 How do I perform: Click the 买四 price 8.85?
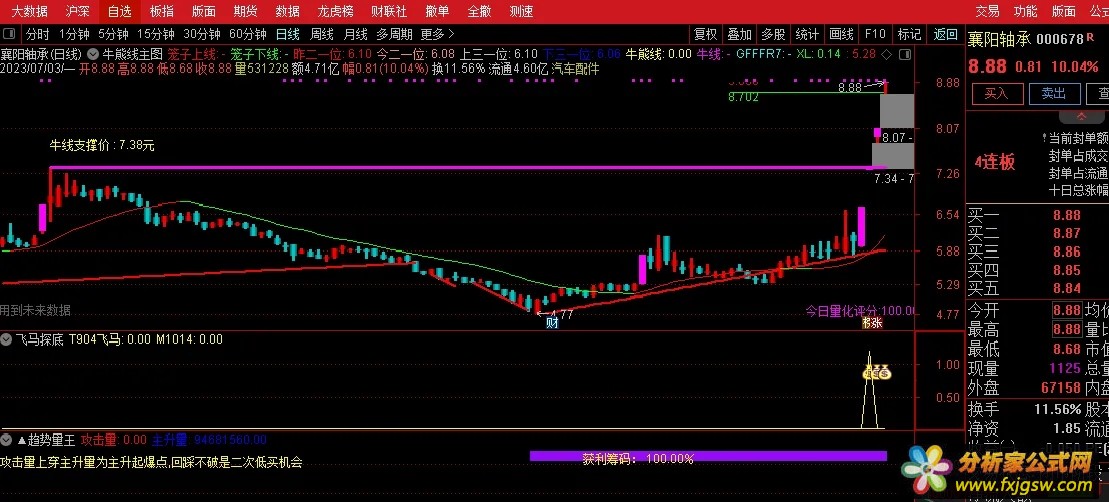tap(1067, 270)
